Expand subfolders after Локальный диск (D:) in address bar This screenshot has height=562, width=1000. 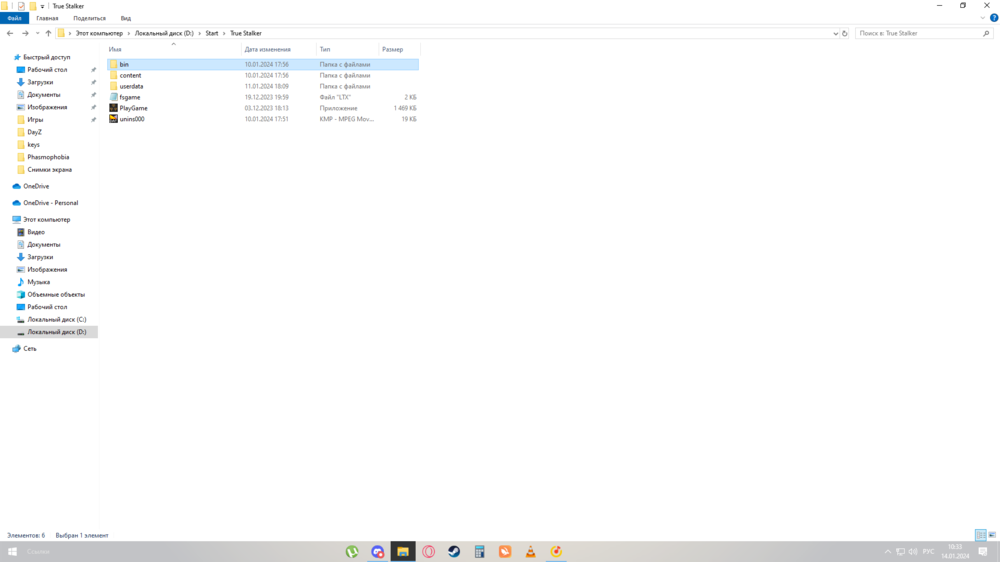tap(200, 33)
